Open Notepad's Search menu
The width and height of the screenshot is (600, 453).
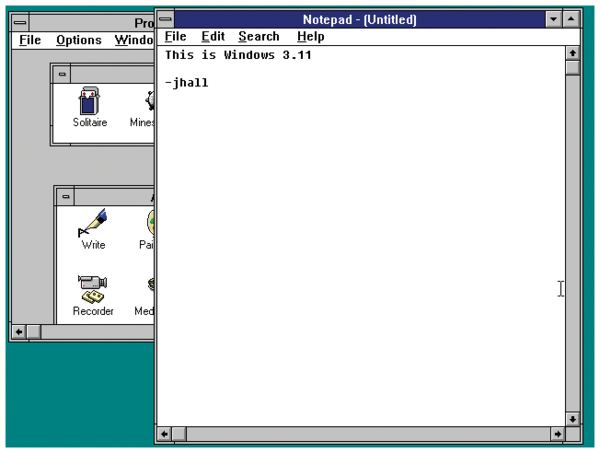(259, 36)
